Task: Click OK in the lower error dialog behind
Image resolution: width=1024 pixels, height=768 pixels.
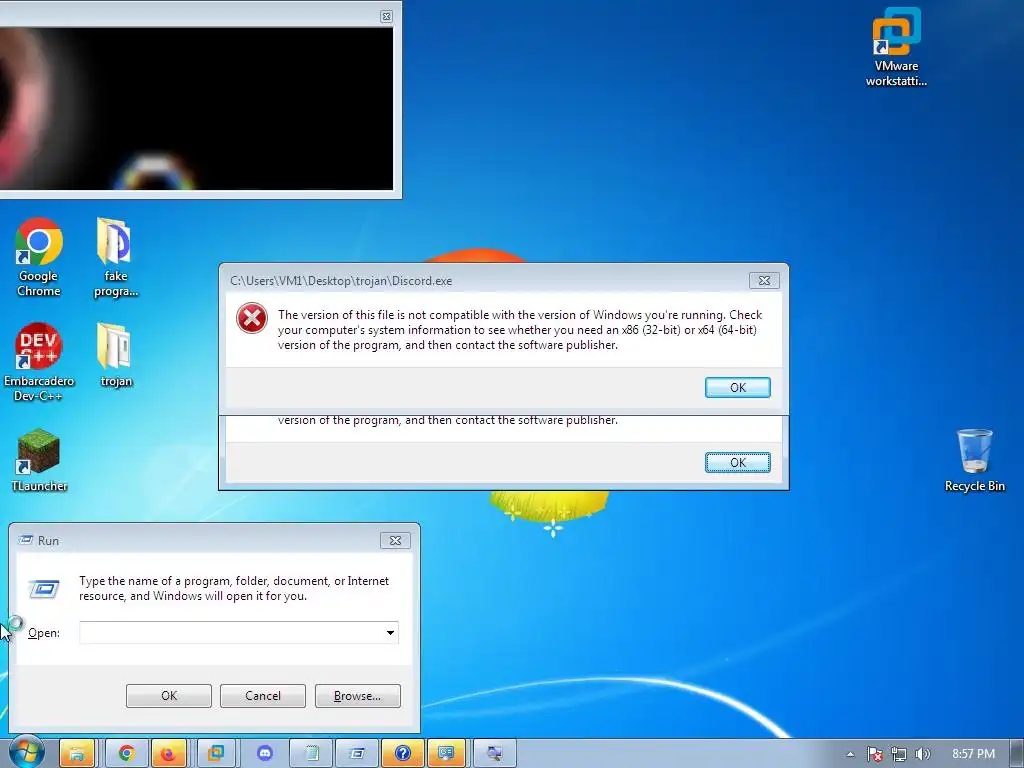Action: click(737, 462)
